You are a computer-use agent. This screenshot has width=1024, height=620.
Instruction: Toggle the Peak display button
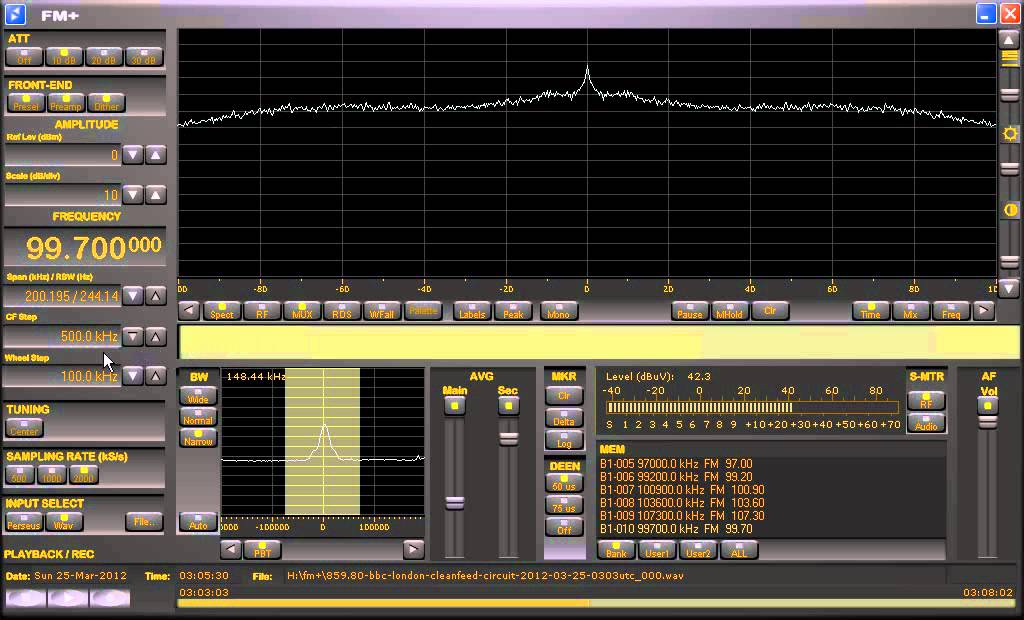point(513,311)
